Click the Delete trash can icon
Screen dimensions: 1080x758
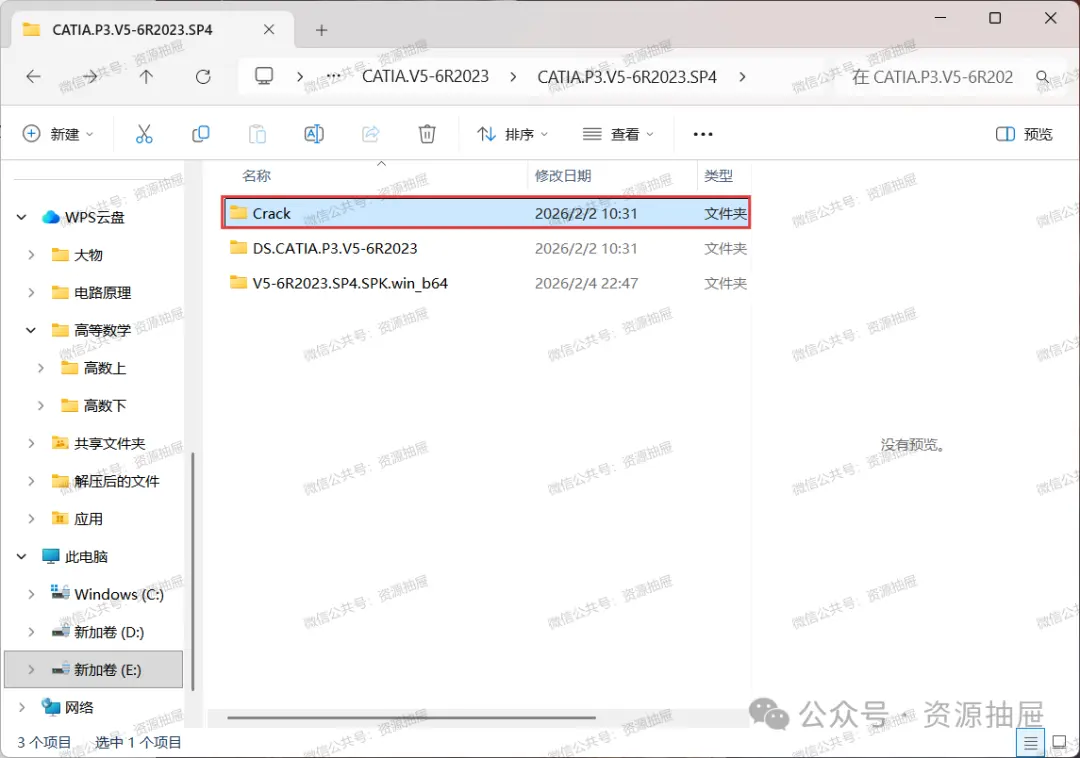[427, 134]
